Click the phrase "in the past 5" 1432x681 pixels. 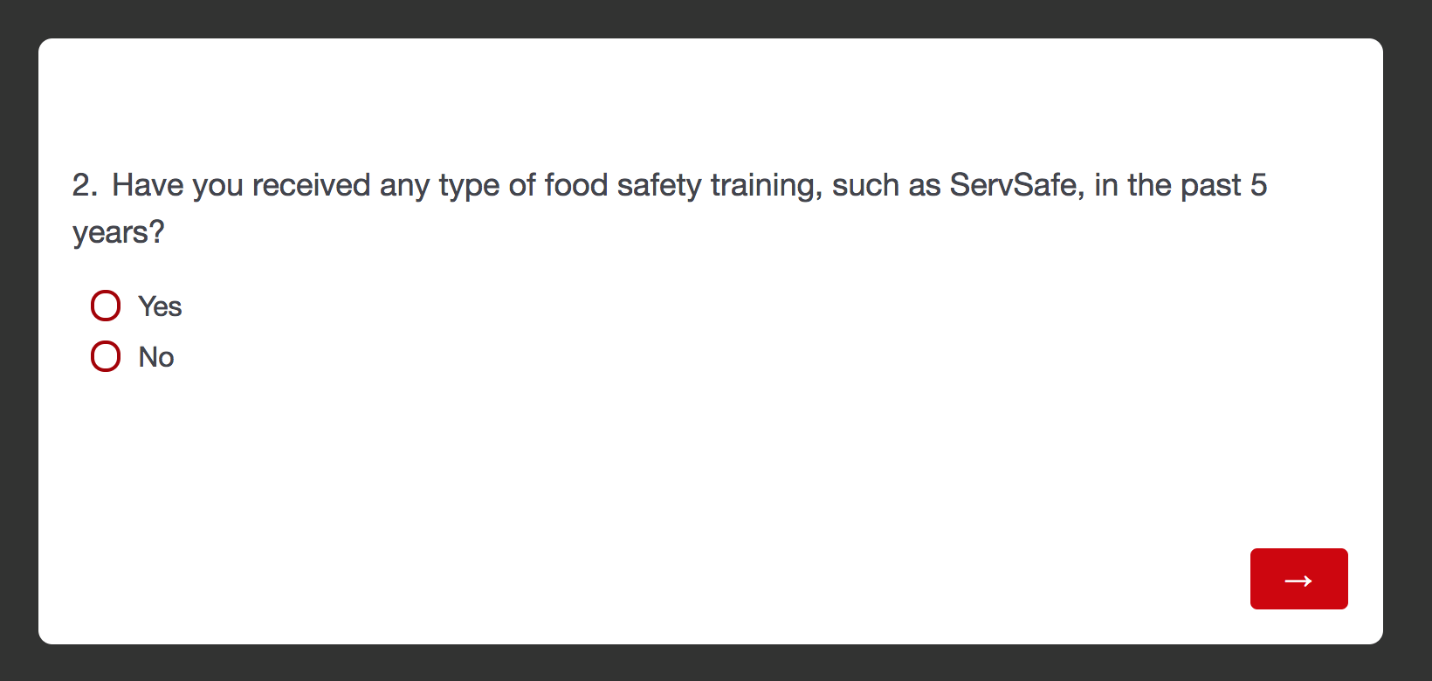tap(1180, 186)
